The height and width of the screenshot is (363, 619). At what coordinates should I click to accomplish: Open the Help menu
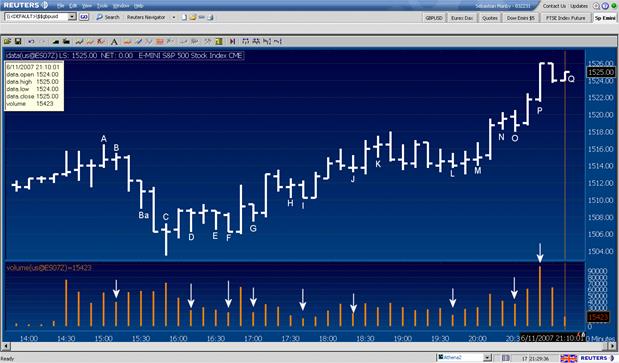(139, 6)
